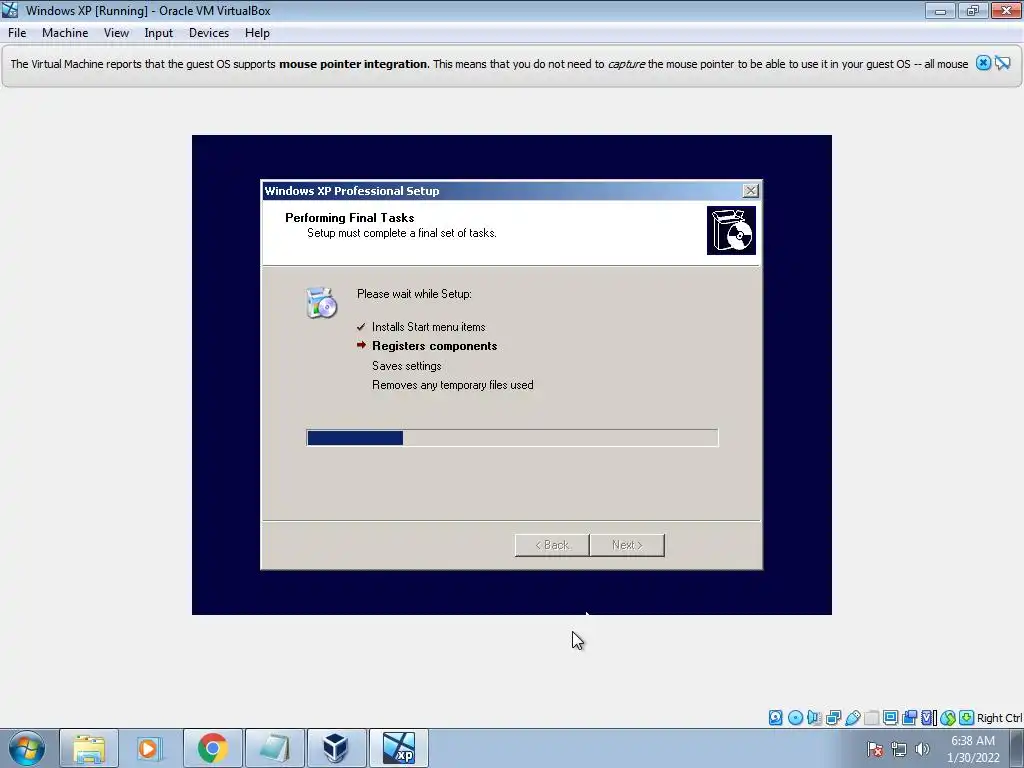1024x768 pixels.
Task: Open the Action Center flag tray icon
Action: tap(875, 749)
